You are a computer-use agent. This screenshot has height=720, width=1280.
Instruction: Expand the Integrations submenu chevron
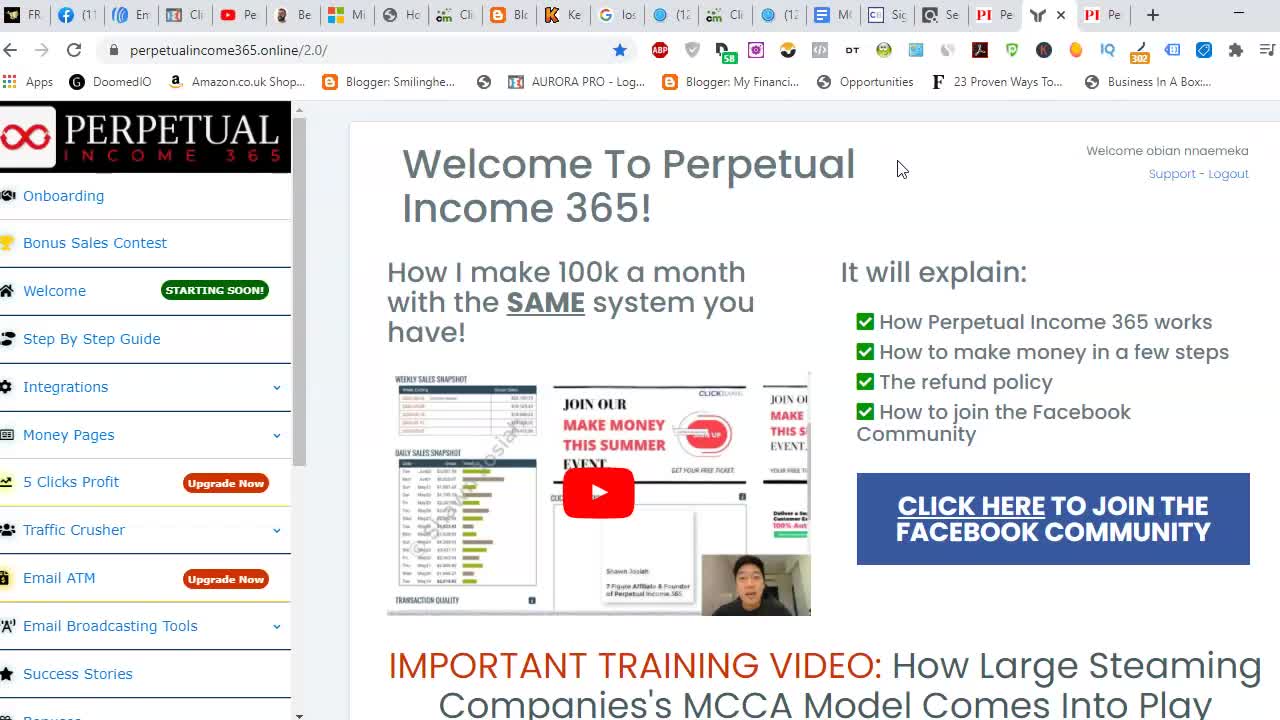277,387
